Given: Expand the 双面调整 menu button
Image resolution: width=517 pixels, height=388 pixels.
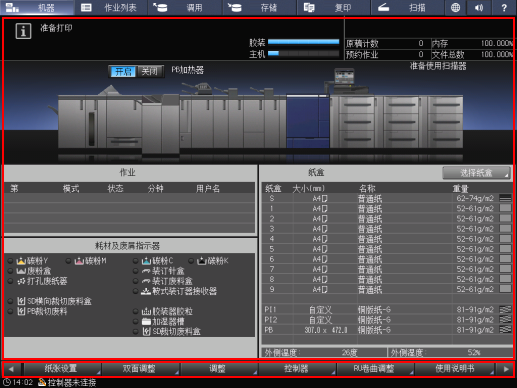Looking at the screenshot, I should 140,369.
